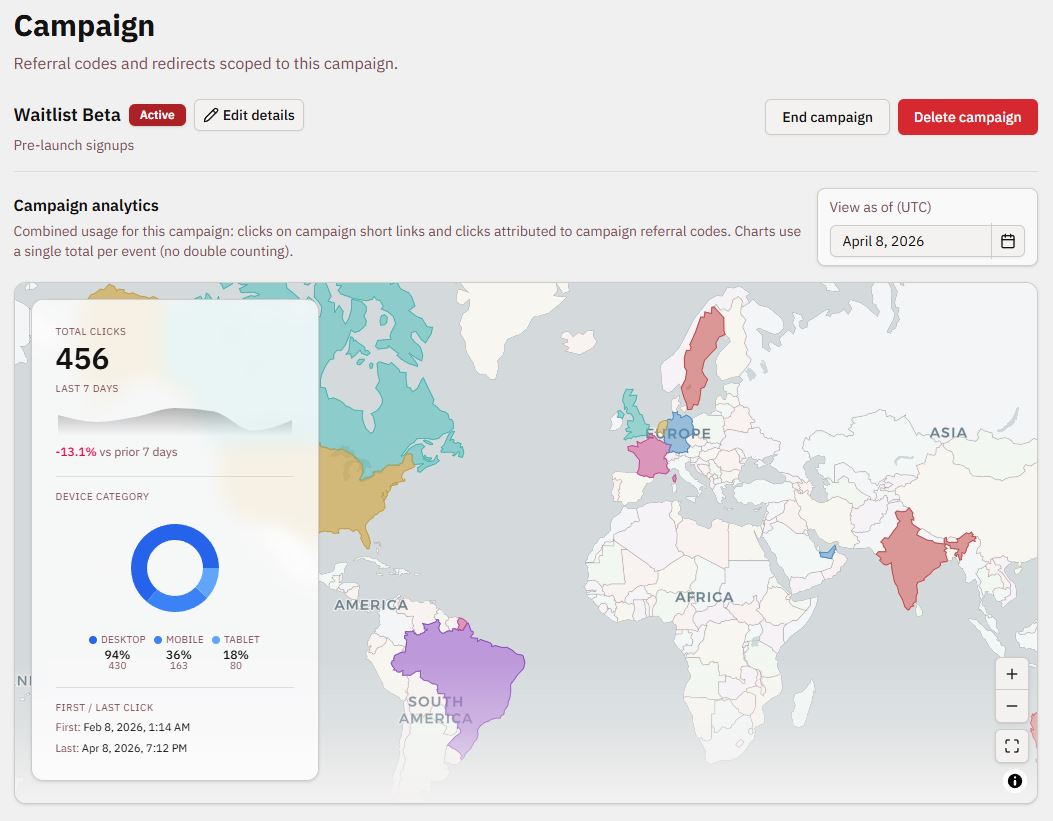
Task: Click the device category donut chart
Action: pyautogui.click(x=175, y=568)
